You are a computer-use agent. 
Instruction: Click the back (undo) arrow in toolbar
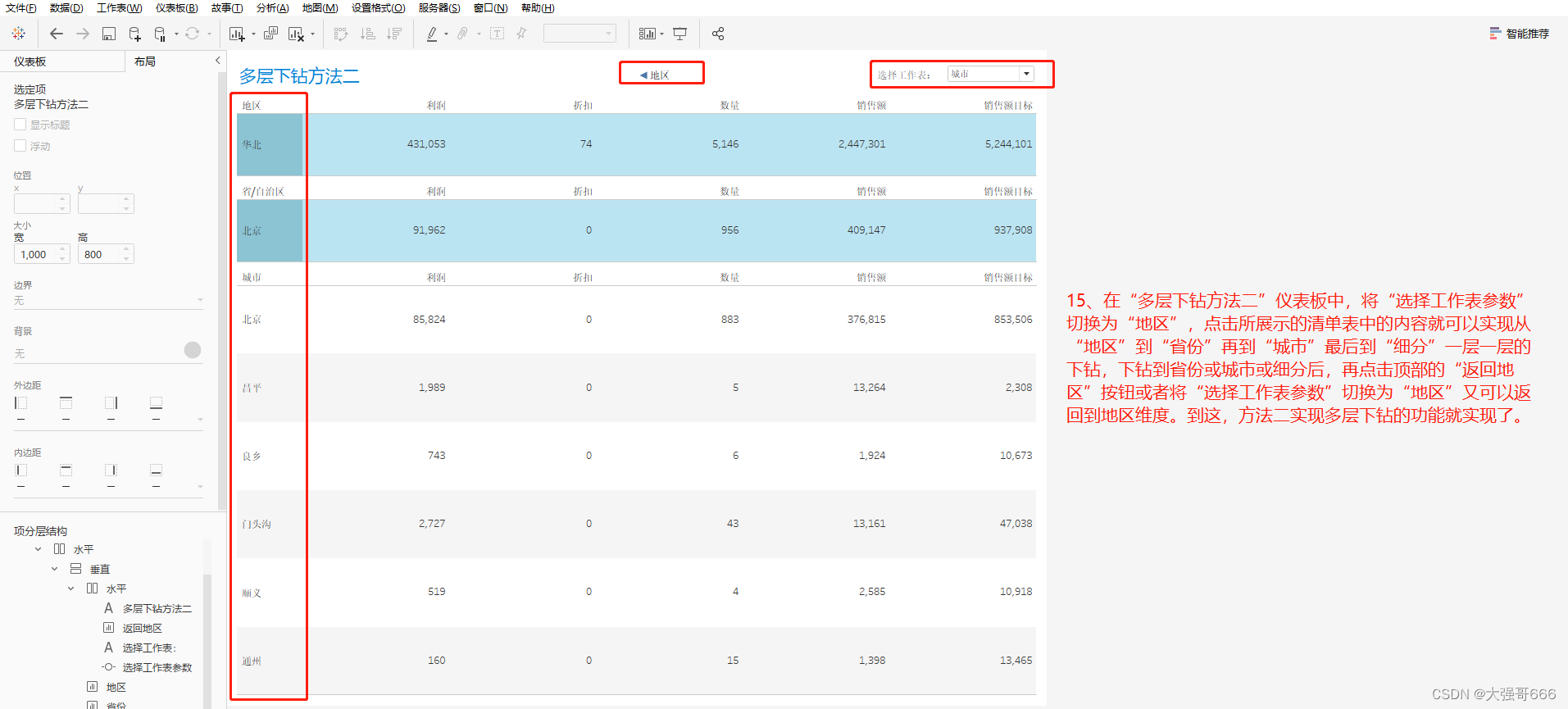point(57,34)
